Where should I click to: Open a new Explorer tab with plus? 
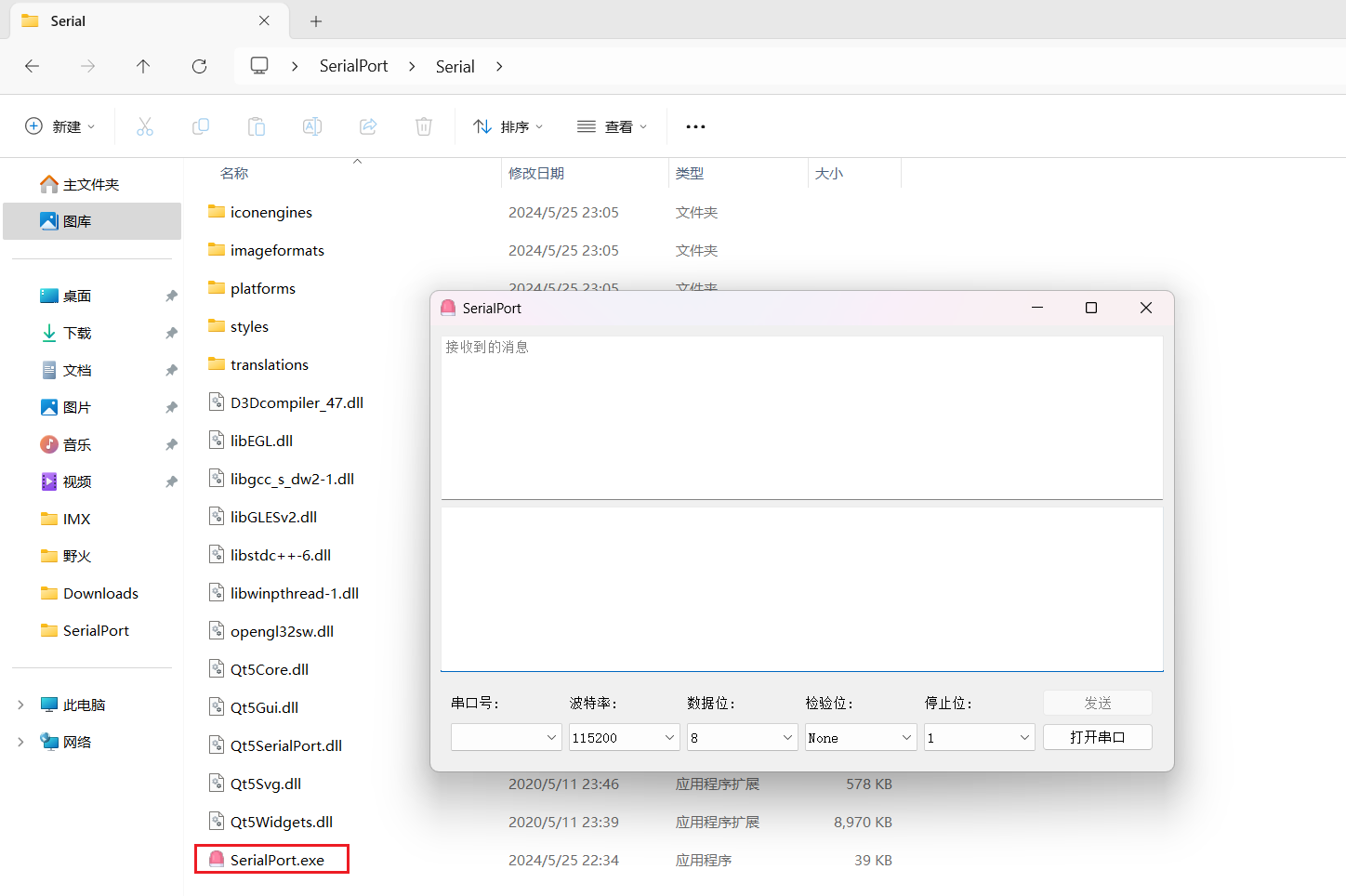(316, 20)
